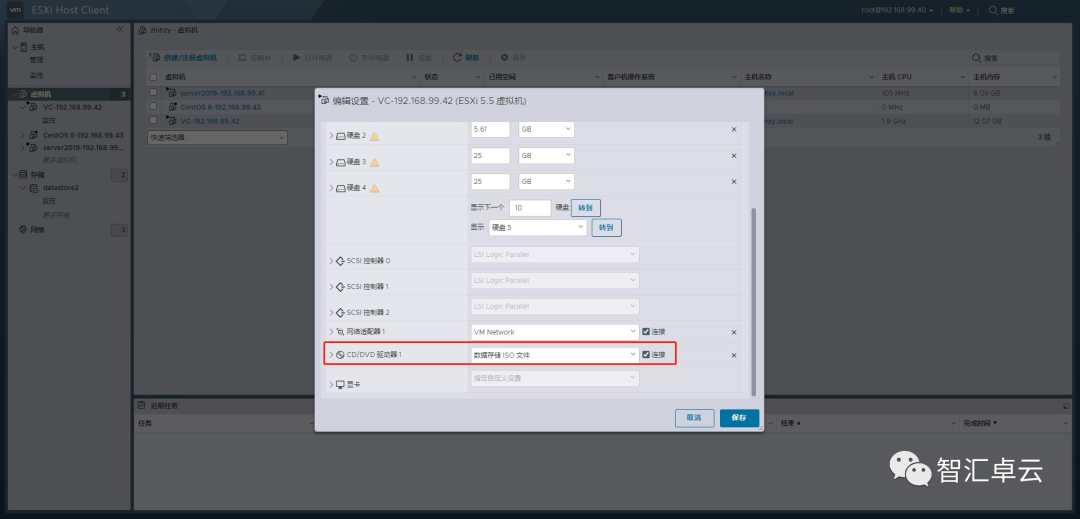Click the 创建/注册虚拟机 toolbar button
1080x519 pixels.
tap(183, 58)
